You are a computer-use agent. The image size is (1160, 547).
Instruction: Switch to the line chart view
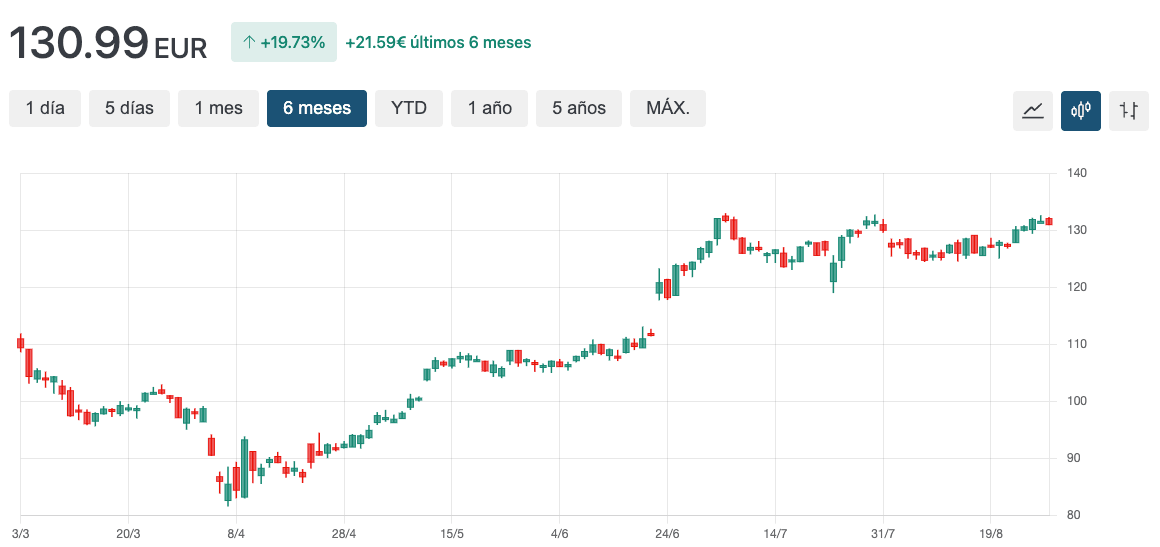pyautogui.click(x=1033, y=110)
